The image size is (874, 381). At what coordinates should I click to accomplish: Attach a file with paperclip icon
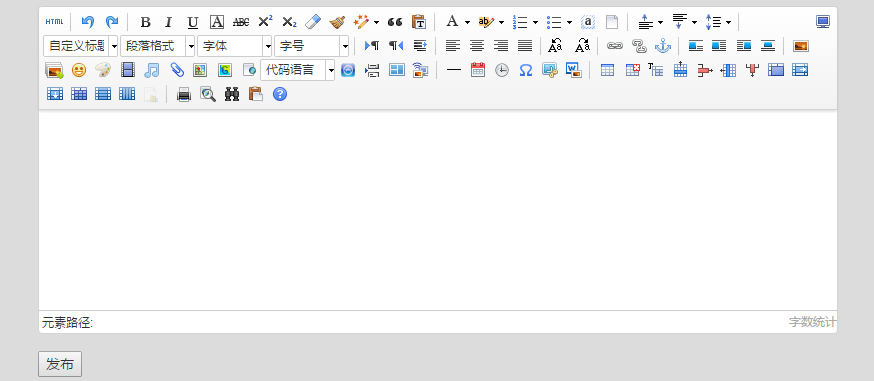click(176, 70)
